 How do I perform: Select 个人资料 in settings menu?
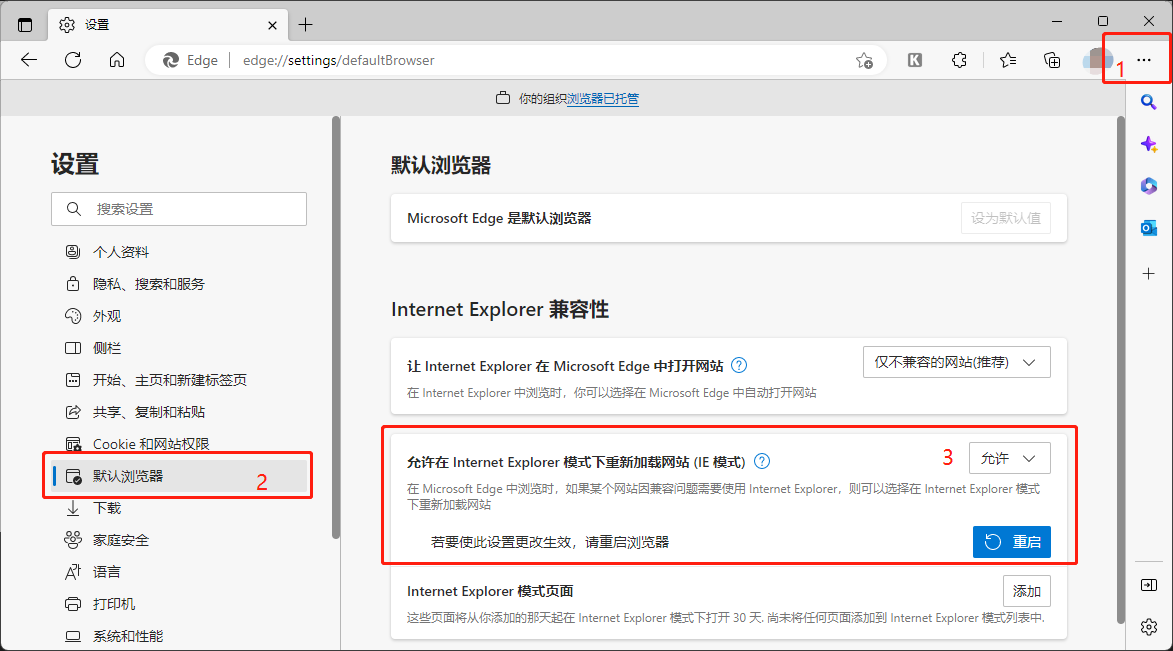pos(120,252)
